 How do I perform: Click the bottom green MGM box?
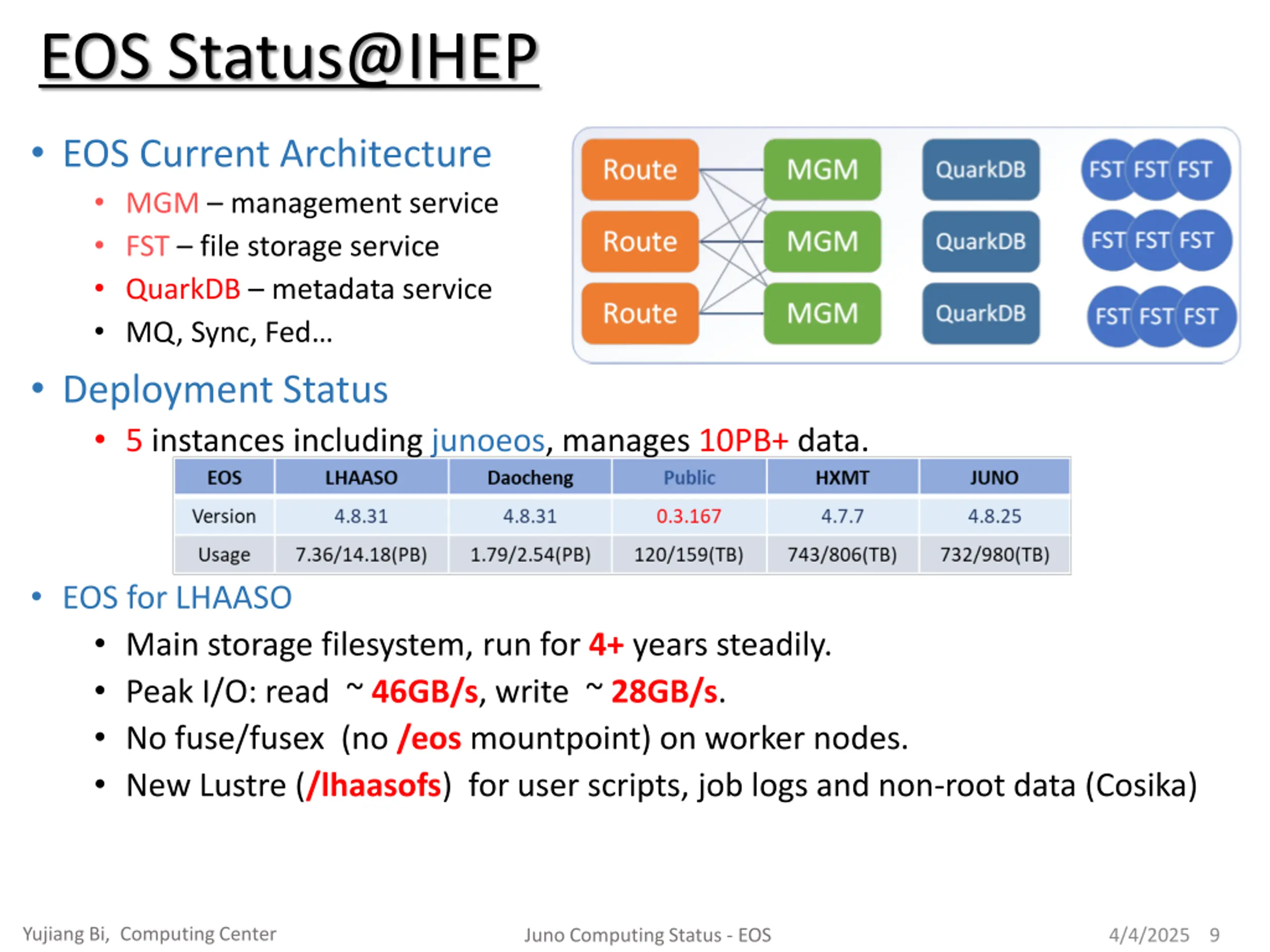[x=822, y=314]
